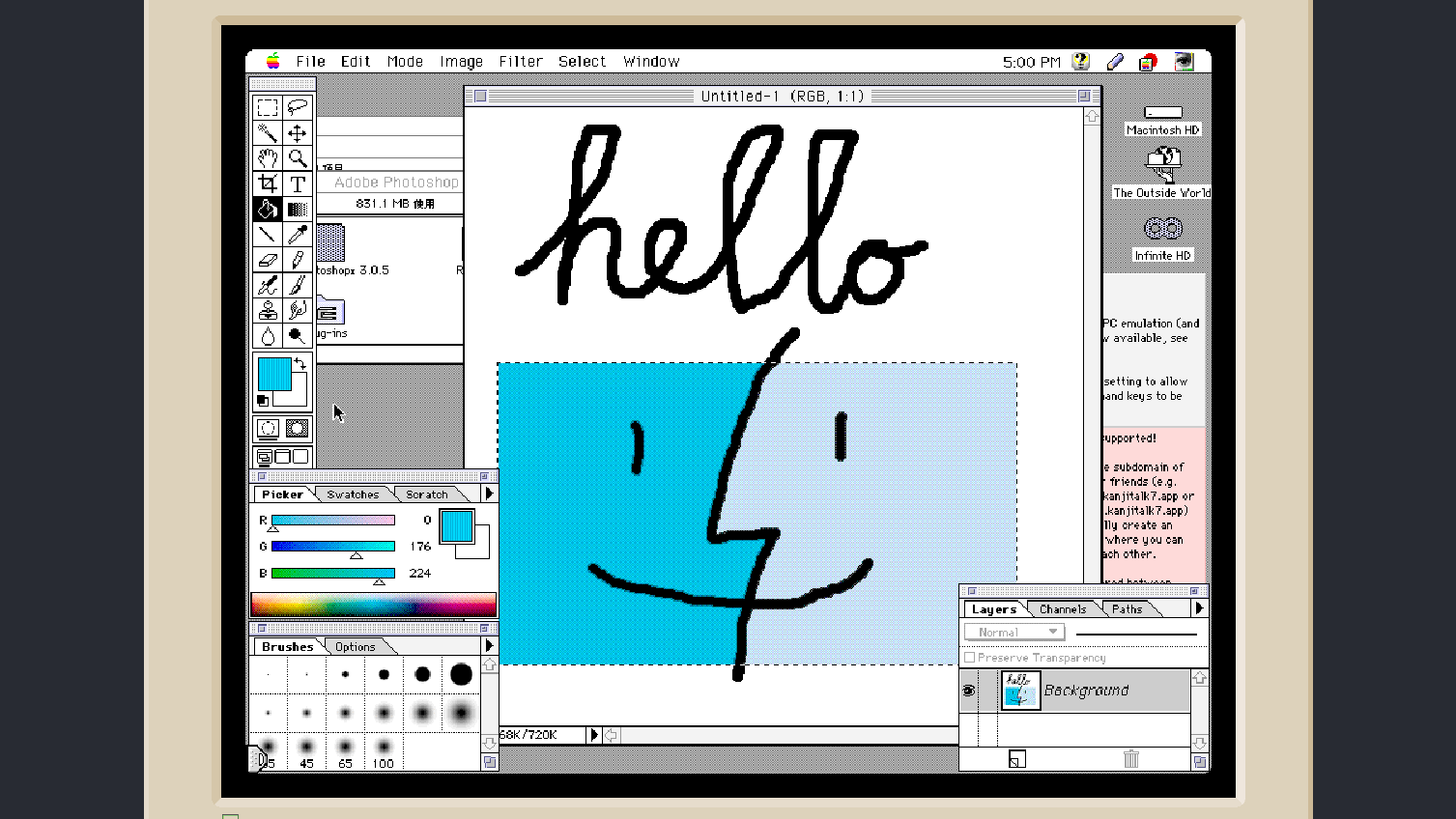Select the Gradient tool

point(298,209)
